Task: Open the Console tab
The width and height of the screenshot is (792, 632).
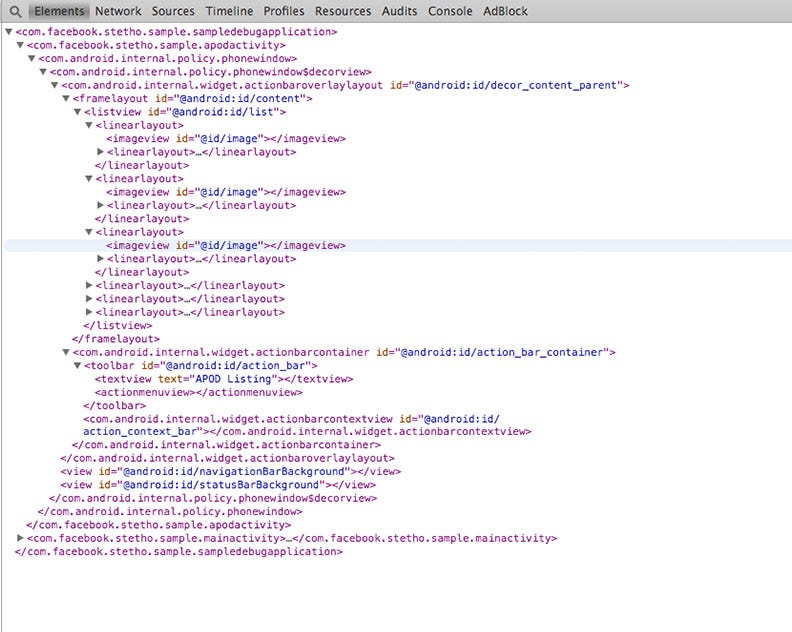Action: point(450,11)
